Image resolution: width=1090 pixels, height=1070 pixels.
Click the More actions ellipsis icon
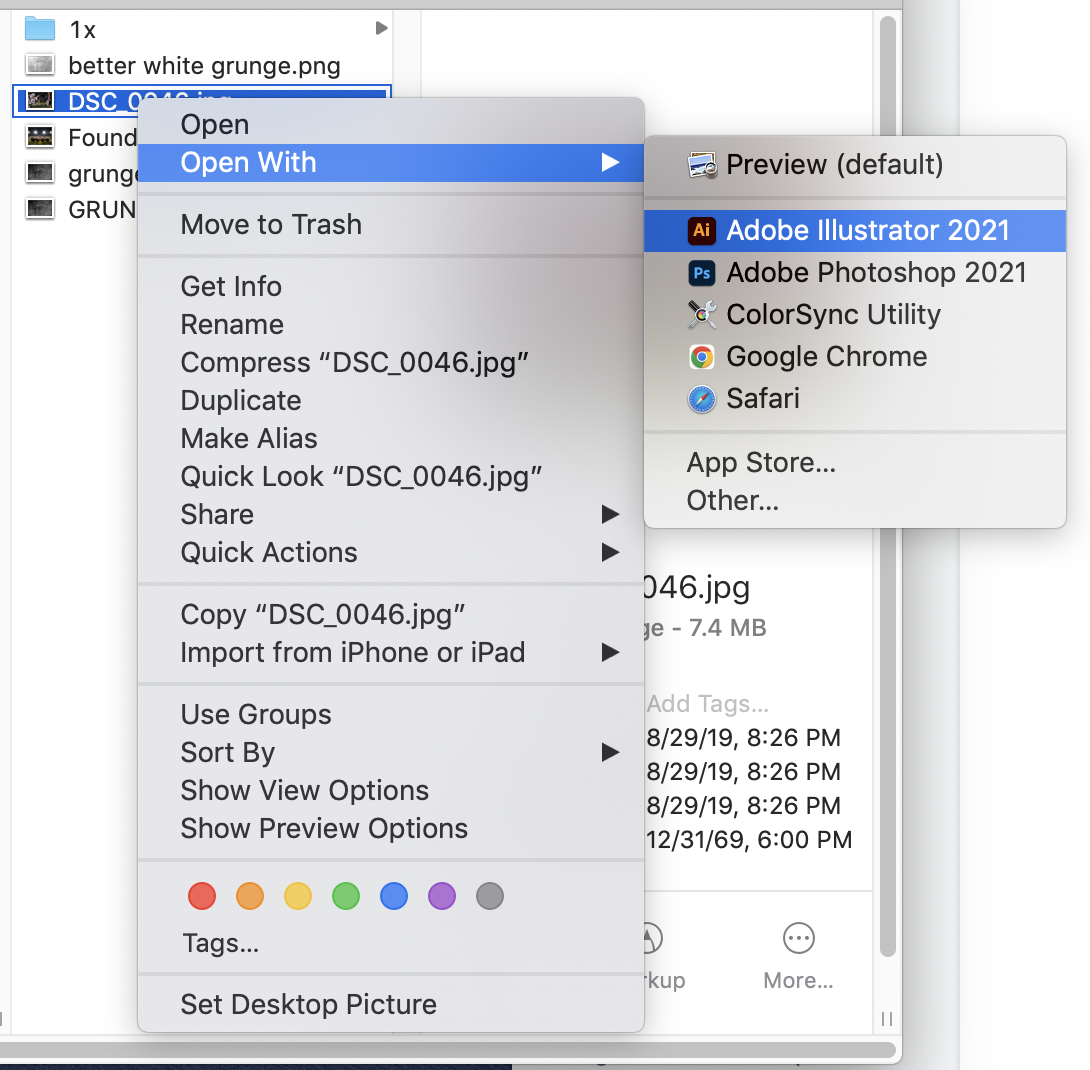pos(798,939)
